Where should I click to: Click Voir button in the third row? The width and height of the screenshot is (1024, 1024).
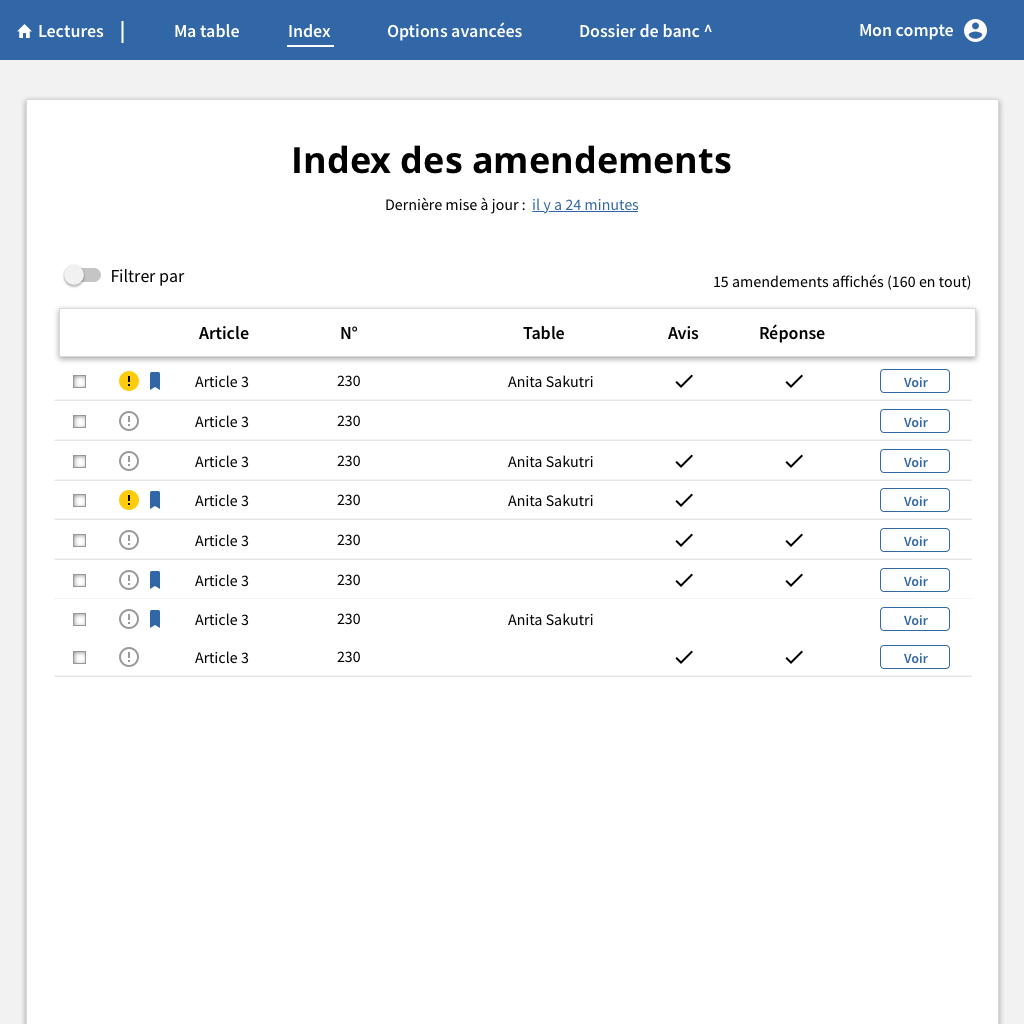click(915, 462)
